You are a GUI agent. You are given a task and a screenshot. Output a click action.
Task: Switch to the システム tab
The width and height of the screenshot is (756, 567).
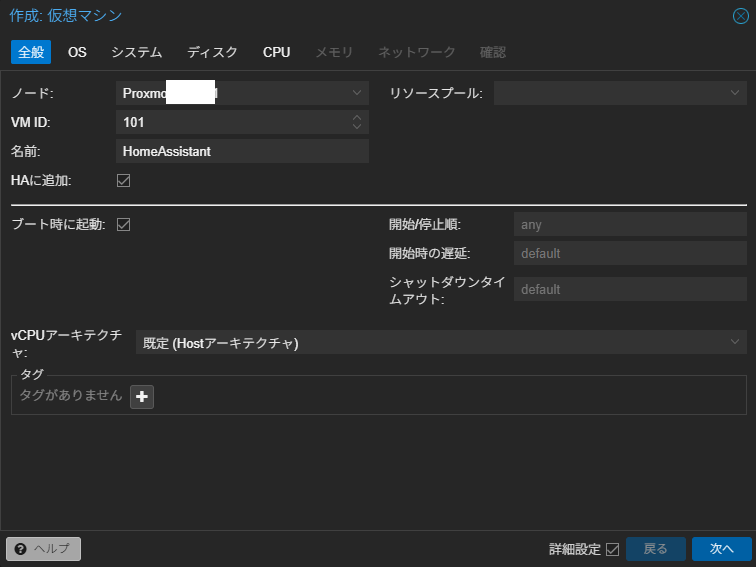click(136, 52)
